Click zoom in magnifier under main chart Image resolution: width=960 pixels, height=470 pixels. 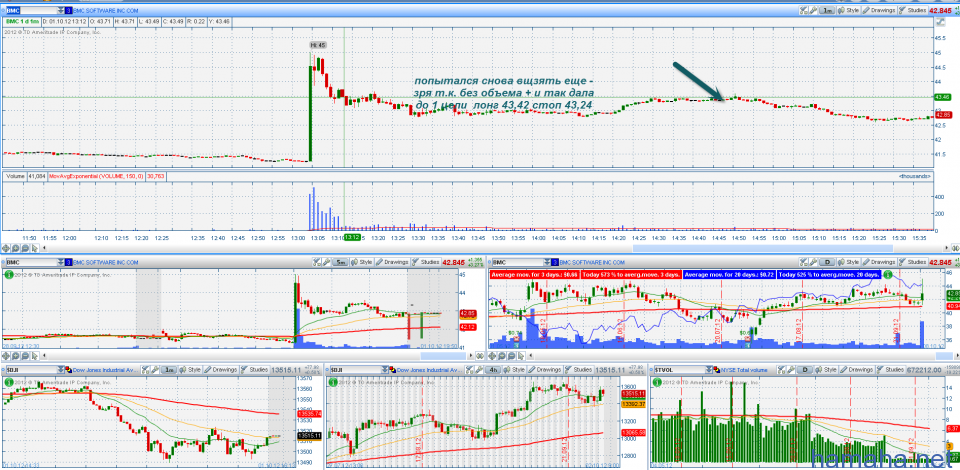pyautogui.click(x=15, y=247)
